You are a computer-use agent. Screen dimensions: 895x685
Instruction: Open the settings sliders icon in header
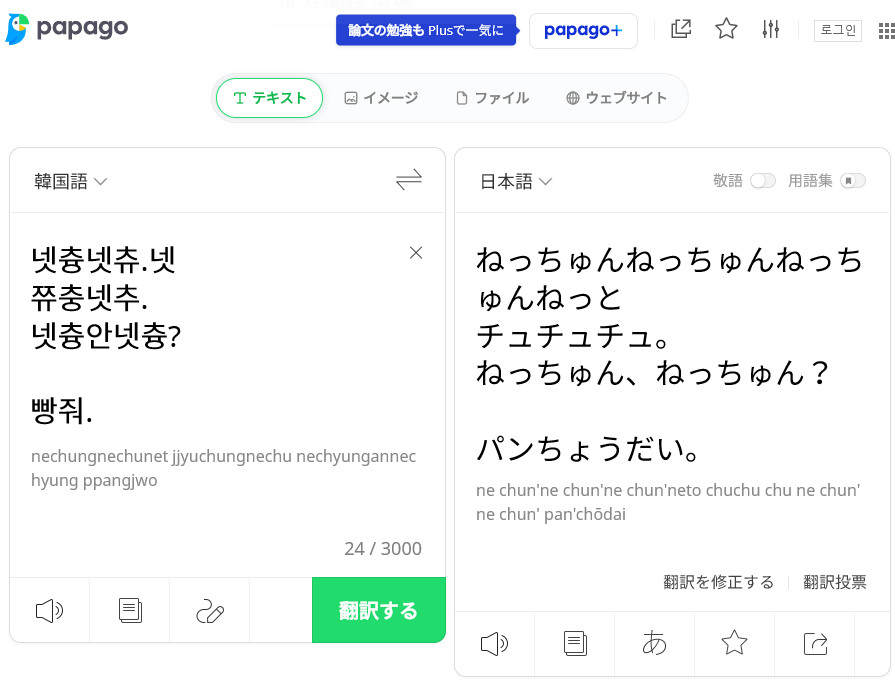[x=770, y=29]
